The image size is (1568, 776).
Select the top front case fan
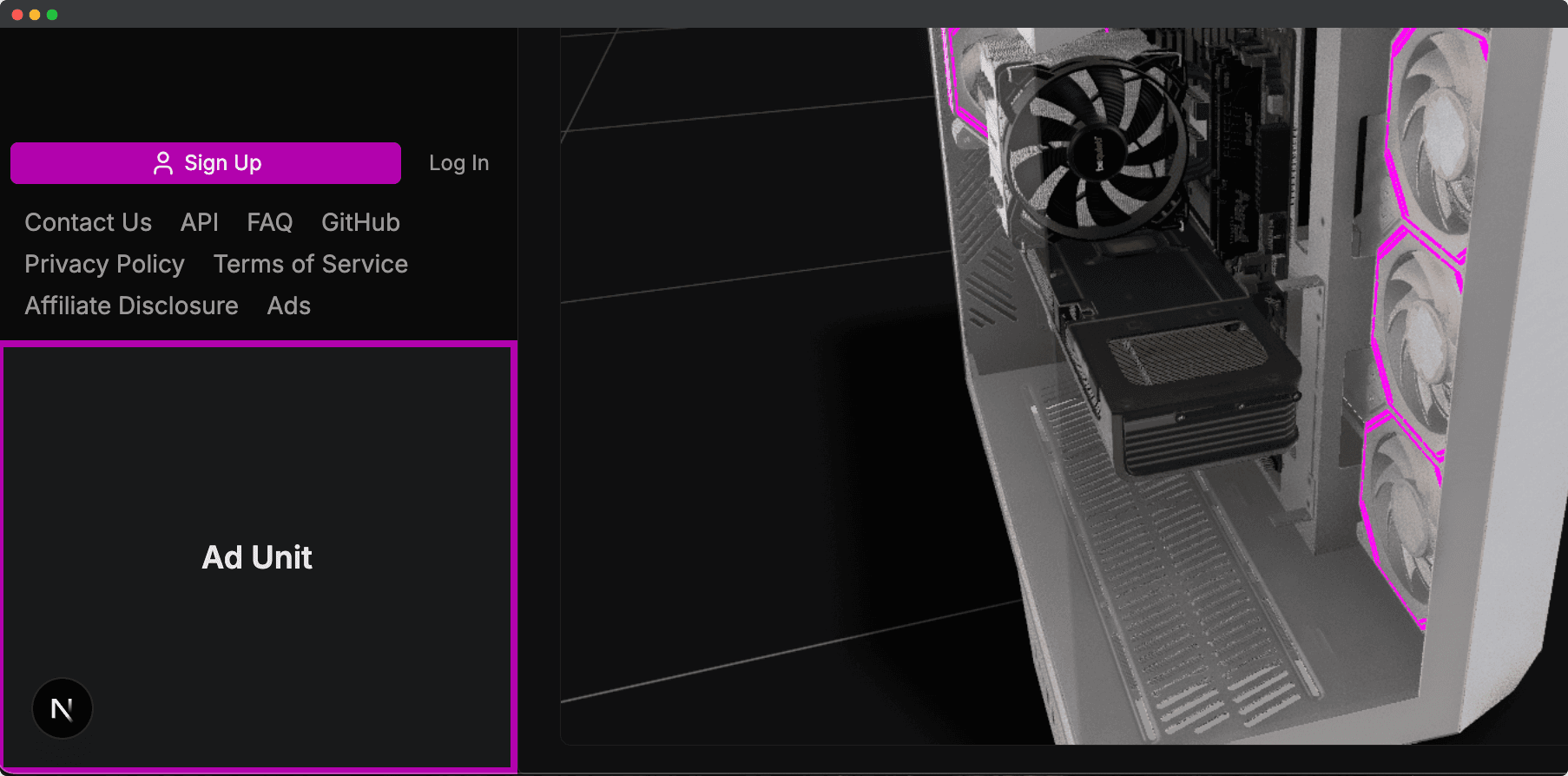tap(1437, 130)
